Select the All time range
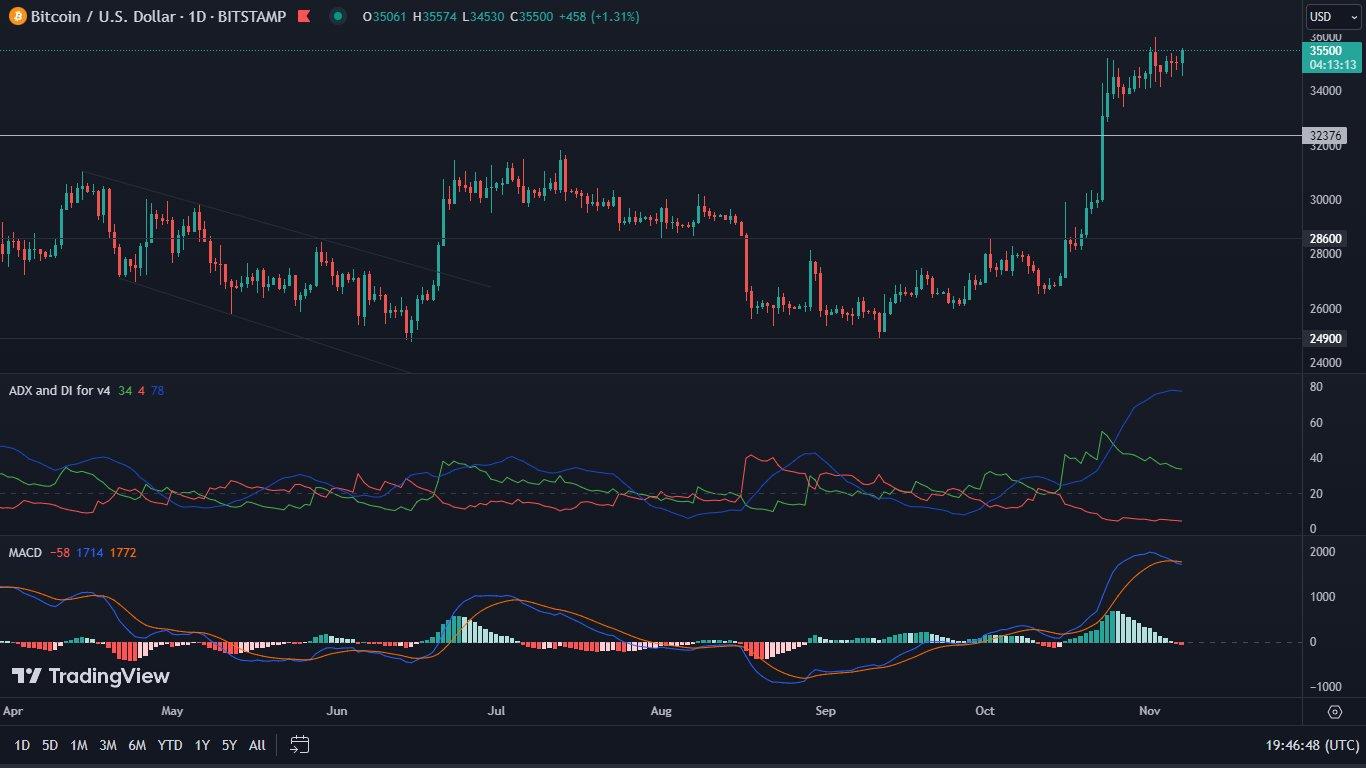Screen dimensions: 1366x768 point(257,745)
